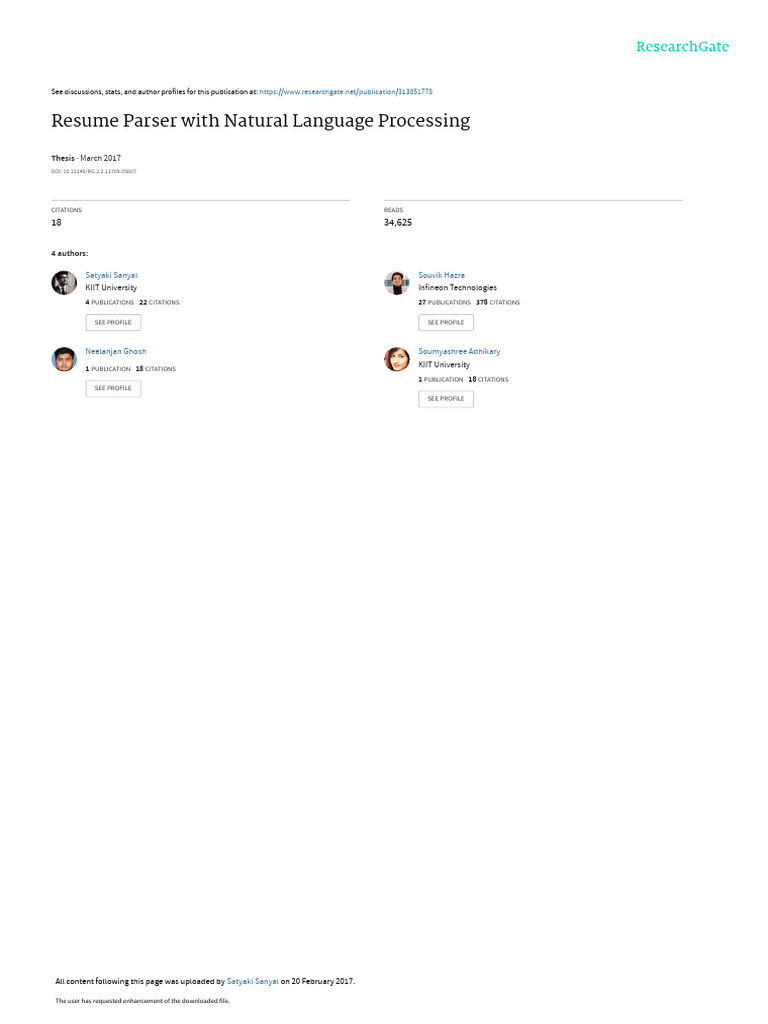Click Satyaki Sanyal's profile photo
This screenshot has width=768, height=1024.
tap(64, 283)
